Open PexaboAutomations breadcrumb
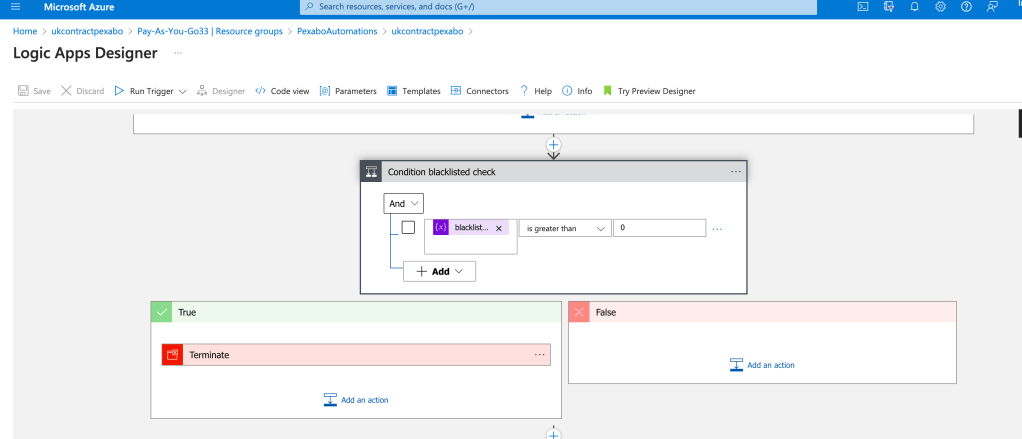Image resolution: width=1022 pixels, height=439 pixels. (x=337, y=31)
